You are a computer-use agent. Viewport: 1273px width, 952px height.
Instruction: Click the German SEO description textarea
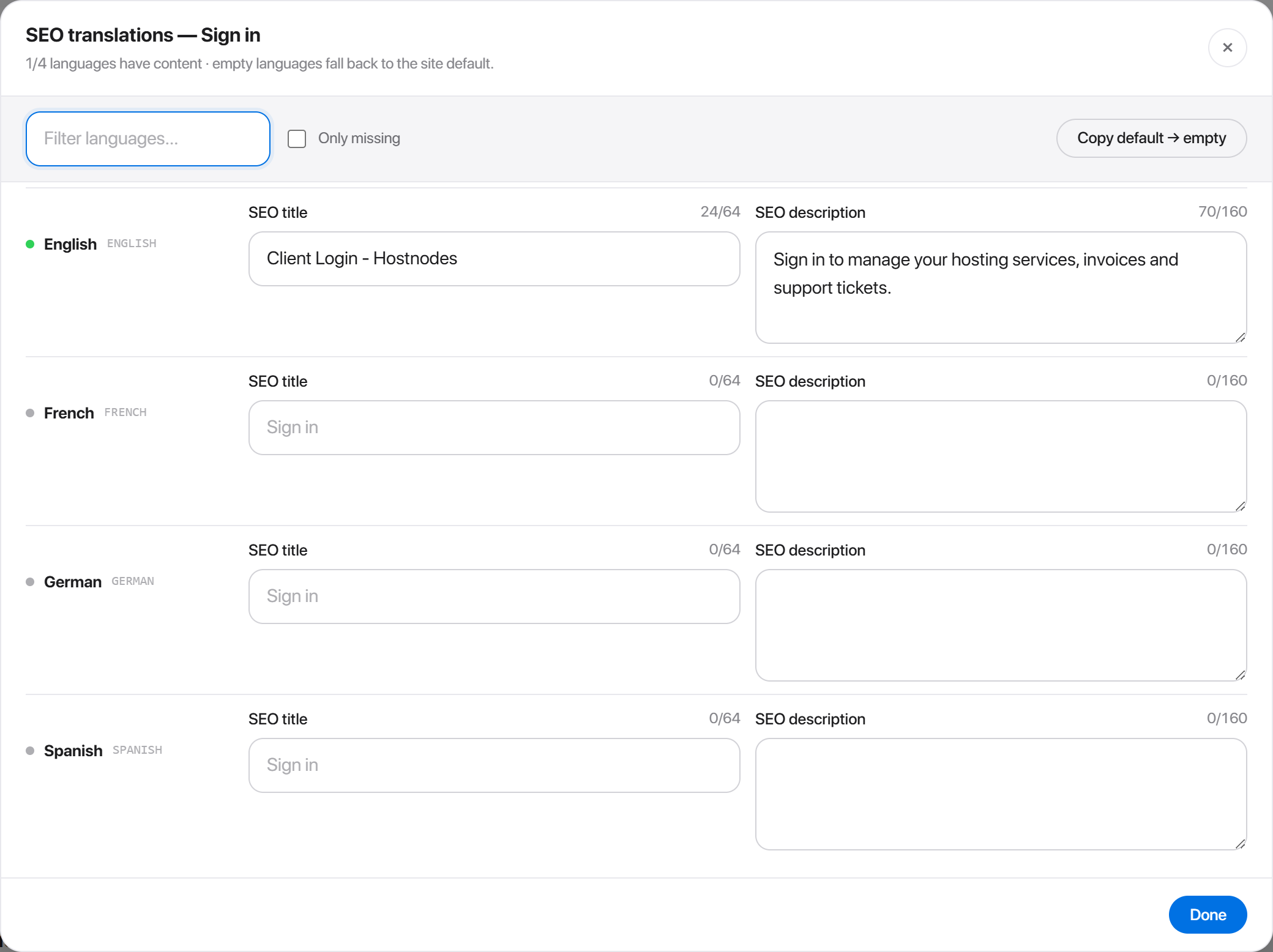(1001, 625)
